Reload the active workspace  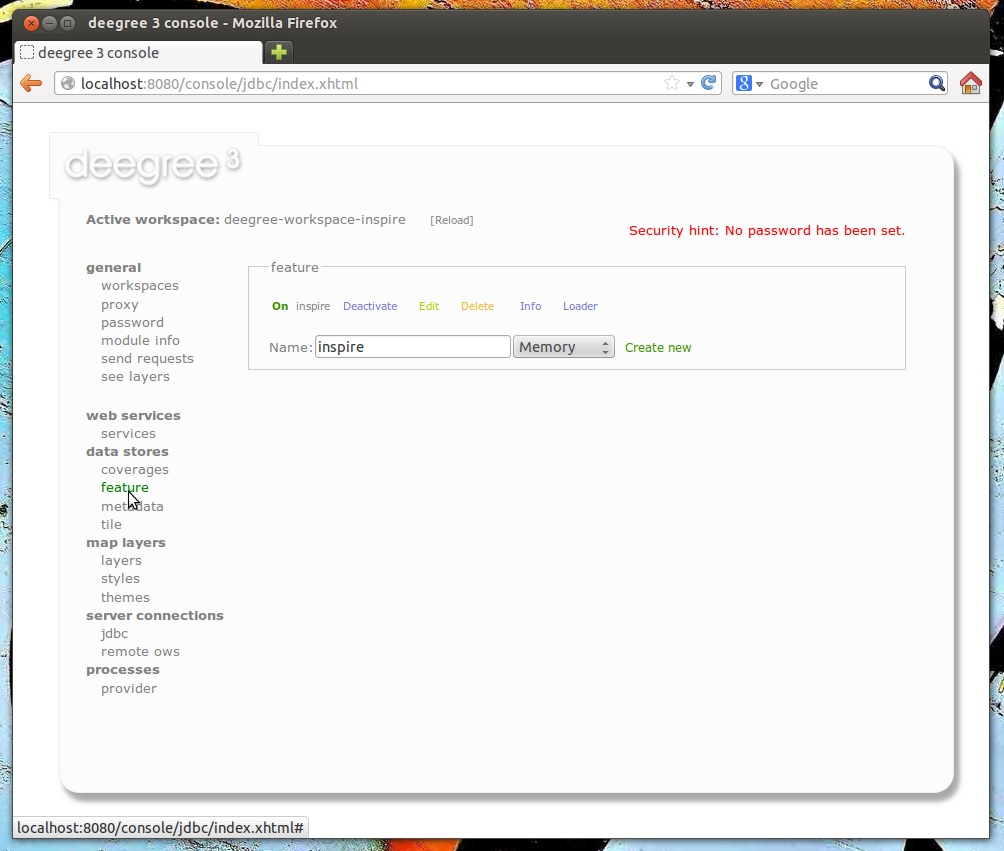452,220
